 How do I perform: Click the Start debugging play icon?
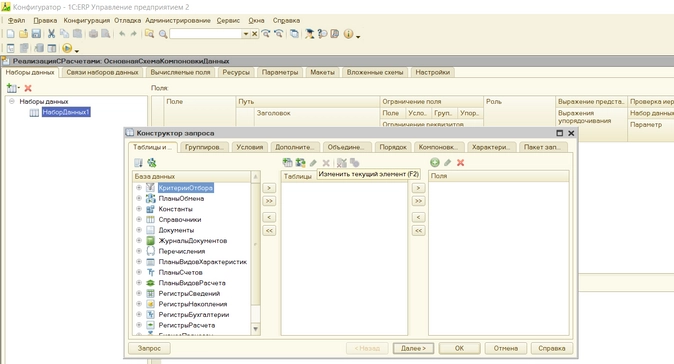(x=67, y=48)
